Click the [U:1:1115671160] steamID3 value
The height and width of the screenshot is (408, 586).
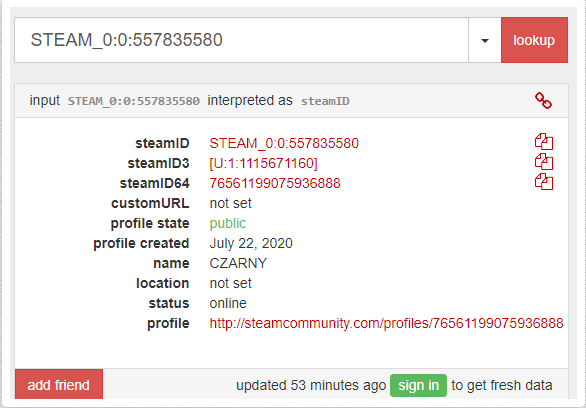tap(263, 163)
